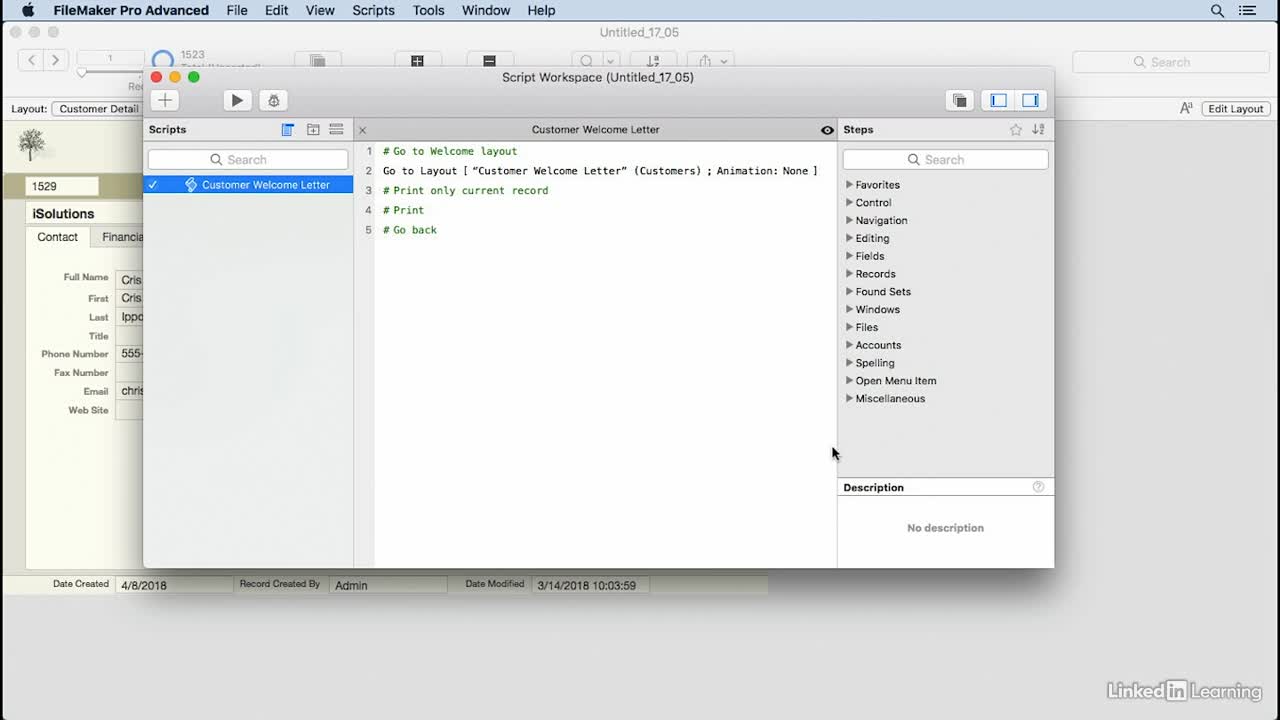Open Notification Center icon in menu bar
1280x720 pixels.
pos(1247,10)
